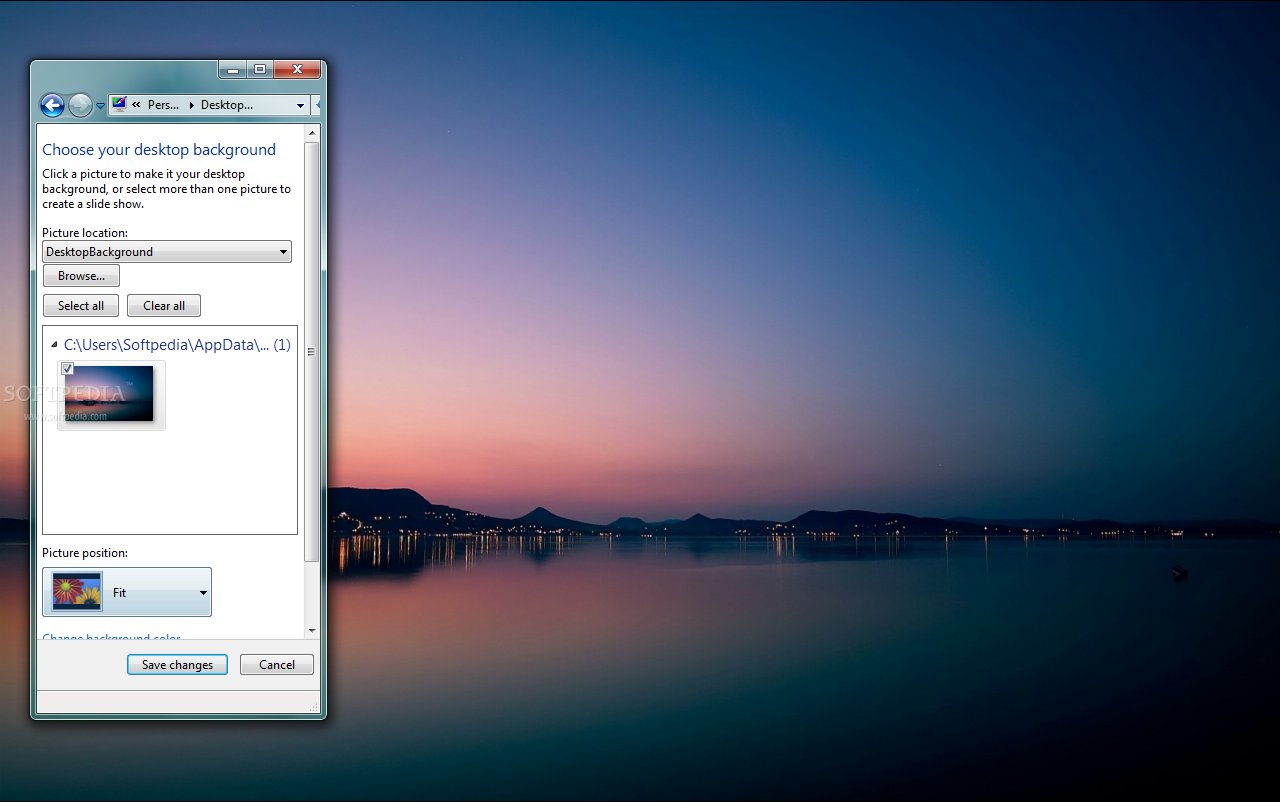This screenshot has width=1280, height=802.
Task: Collapse the C:\Users\Softpedia\AppData group
Action: pos(54,345)
